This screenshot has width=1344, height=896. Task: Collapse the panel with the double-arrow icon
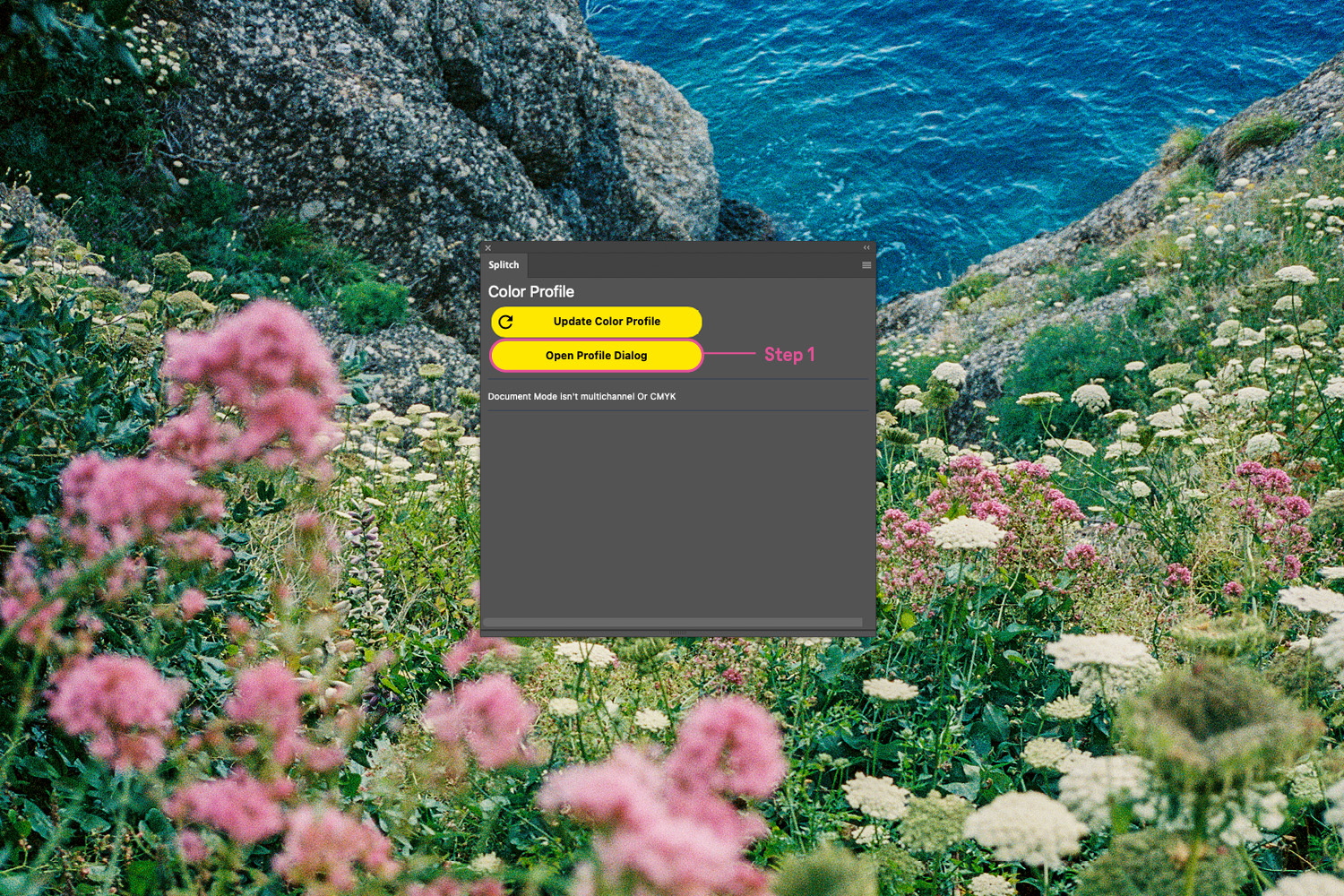[866, 247]
